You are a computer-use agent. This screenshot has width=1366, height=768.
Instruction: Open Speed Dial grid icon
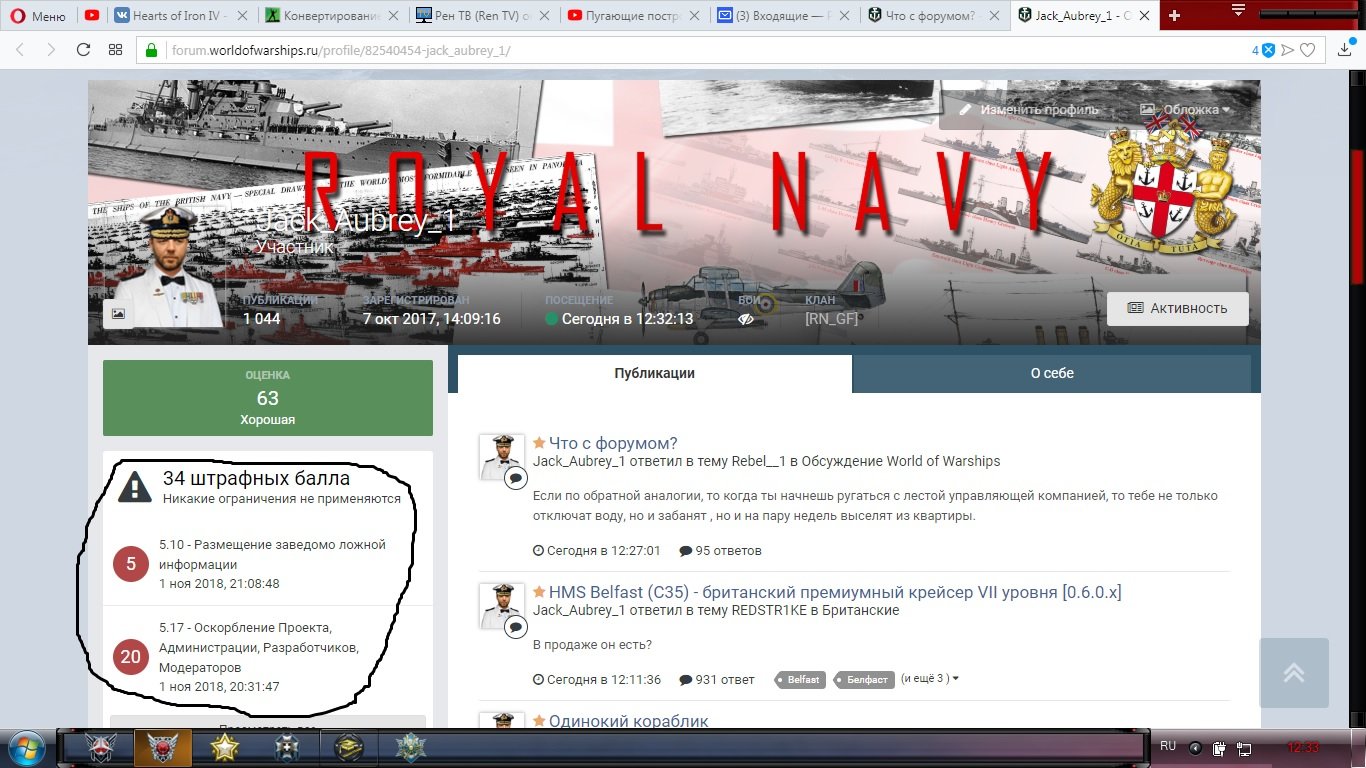coord(115,50)
